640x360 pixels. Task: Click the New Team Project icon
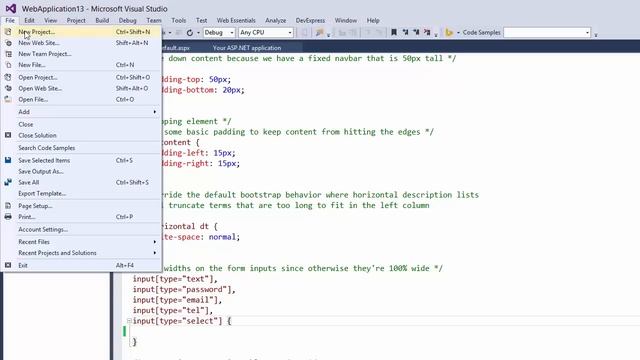point(8,54)
